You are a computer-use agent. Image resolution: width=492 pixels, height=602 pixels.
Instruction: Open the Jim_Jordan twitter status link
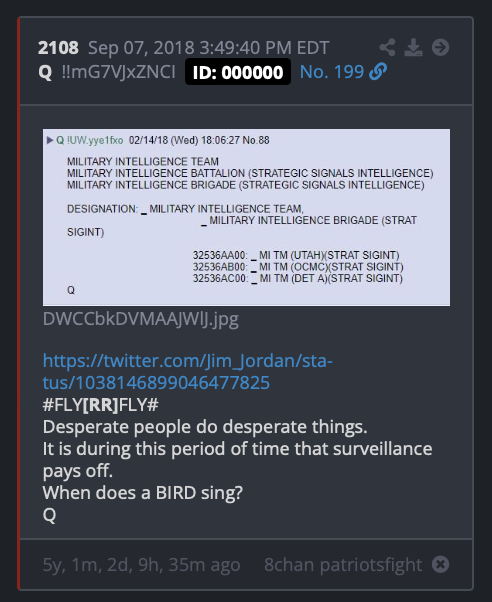[x=187, y=372]
